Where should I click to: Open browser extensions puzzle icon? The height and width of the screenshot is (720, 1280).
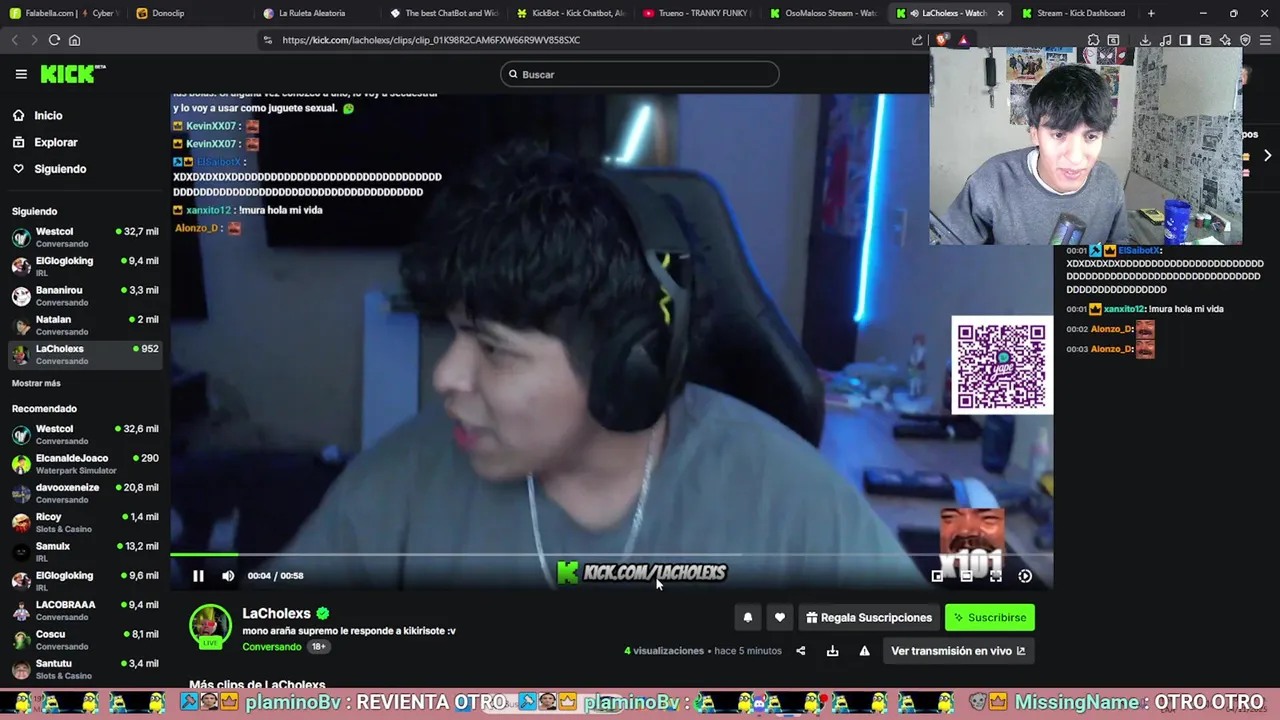pyautogui.click(x=1094, y=40)
